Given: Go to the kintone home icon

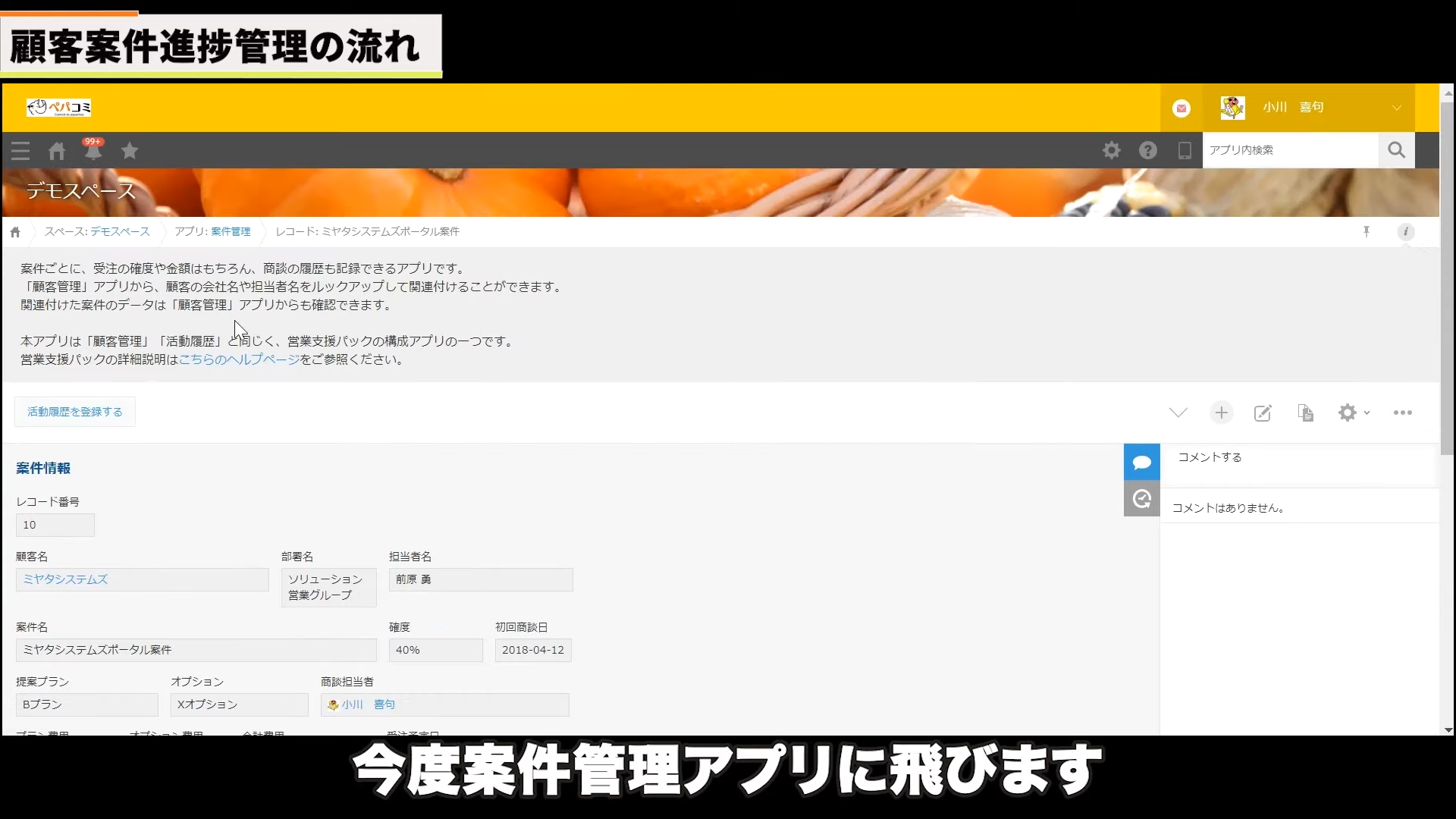Looking at the screenshot, I should [57, 151].
